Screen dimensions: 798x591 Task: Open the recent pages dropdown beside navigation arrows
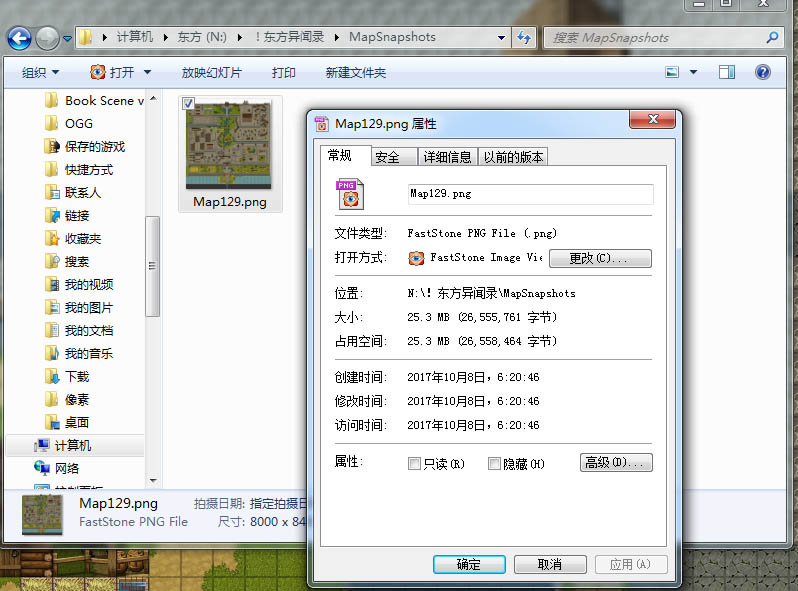[67, 38]
